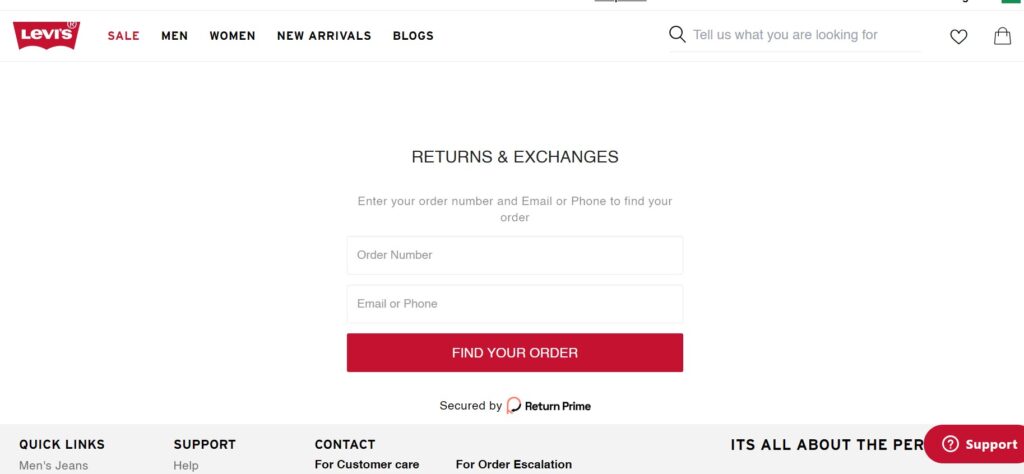Click the search magnifier icon
Image resolution: width=1024 pixels, height=474 pixels.
pyautogui.click(x=677, y=34)
